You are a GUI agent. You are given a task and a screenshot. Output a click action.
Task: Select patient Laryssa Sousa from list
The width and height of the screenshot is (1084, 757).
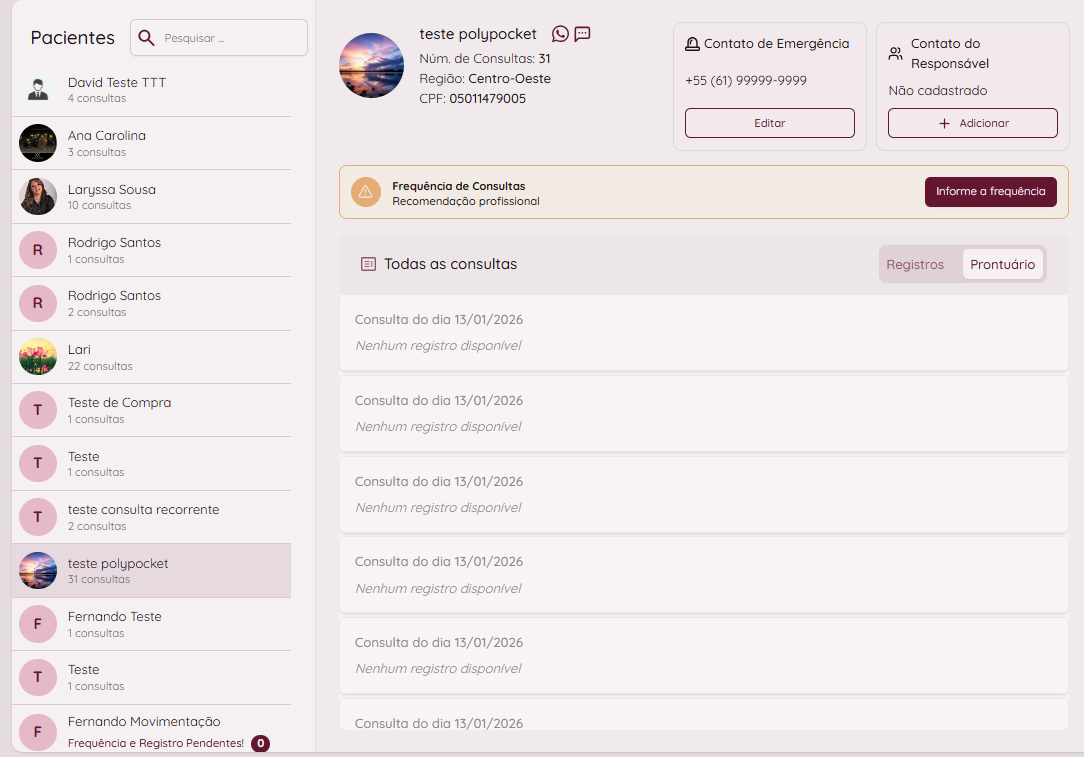point(112,196)
